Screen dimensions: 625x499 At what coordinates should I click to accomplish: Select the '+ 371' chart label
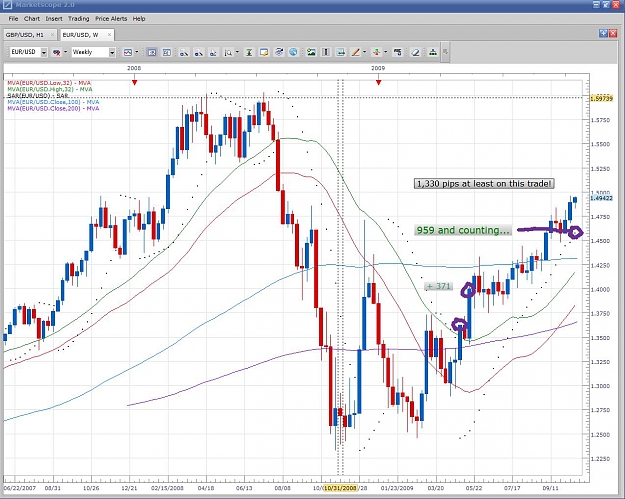[438, 286]
